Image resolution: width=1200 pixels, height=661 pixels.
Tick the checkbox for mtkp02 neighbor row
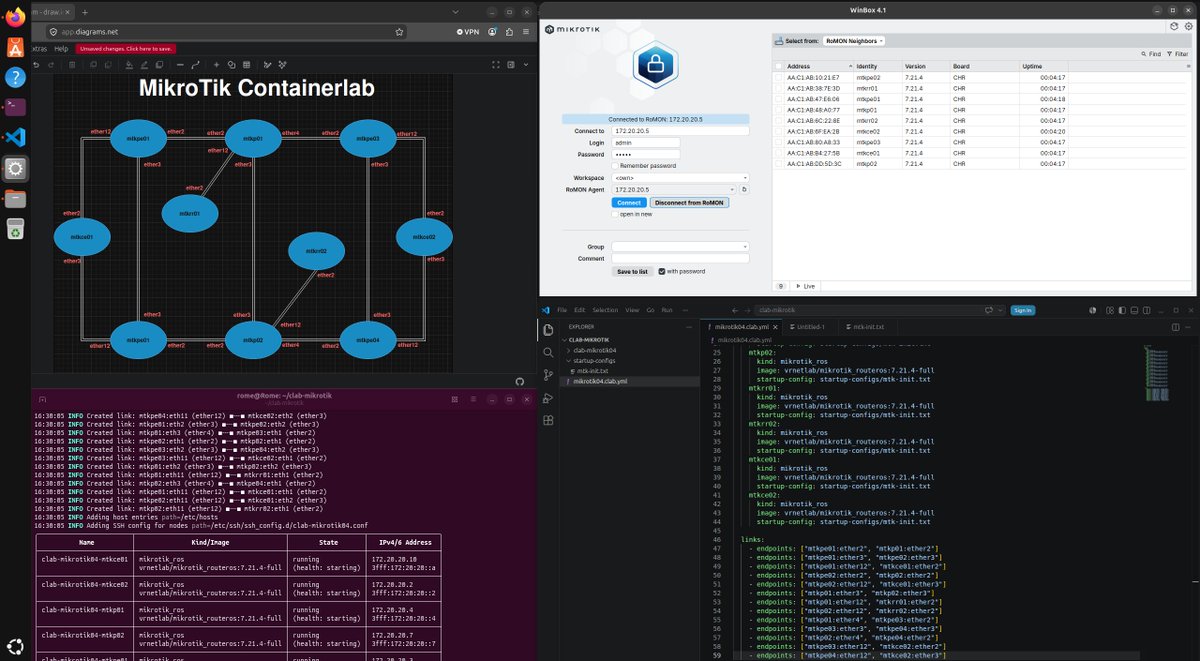tap(779, 164)
